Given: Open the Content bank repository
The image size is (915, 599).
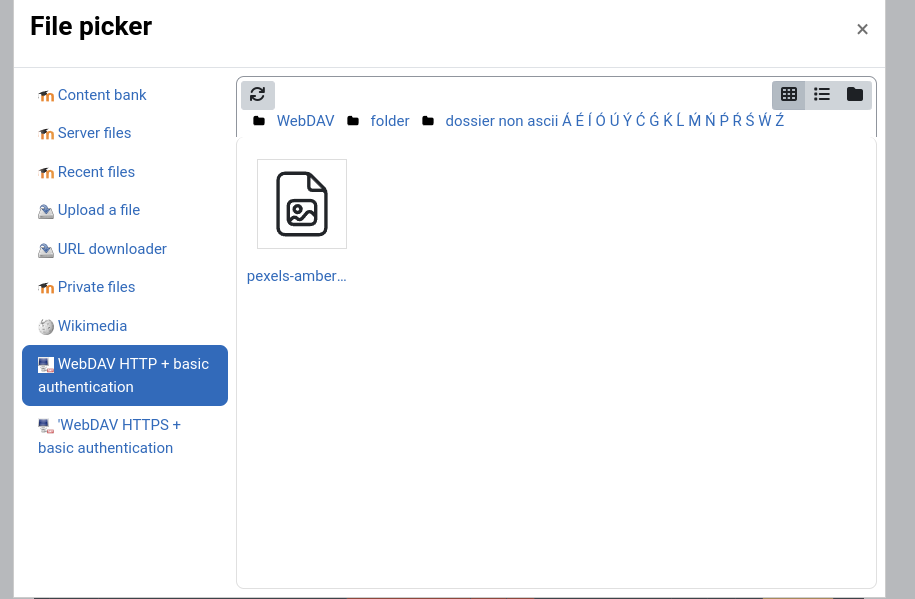Looking at the screenshot, I should point(102,95).
